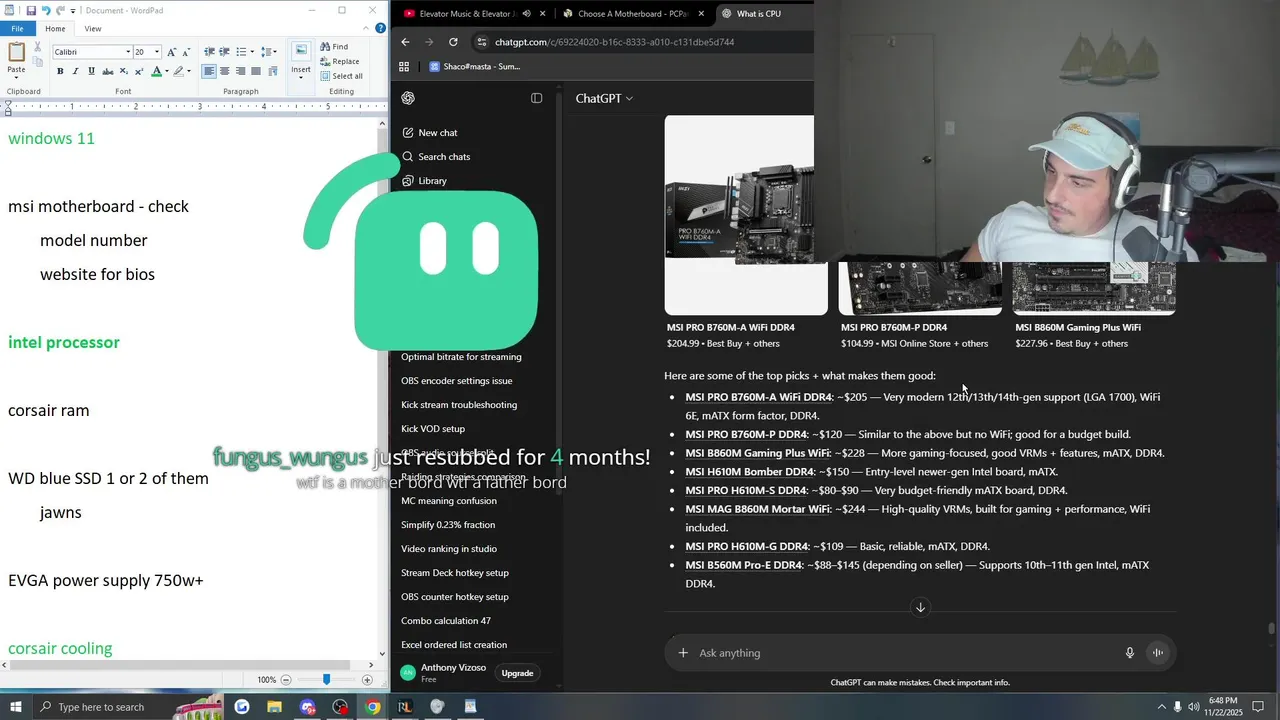
Task: Collapse the ChatGPT sidebar
Action: pyautogui.click(x=537, y=98)
